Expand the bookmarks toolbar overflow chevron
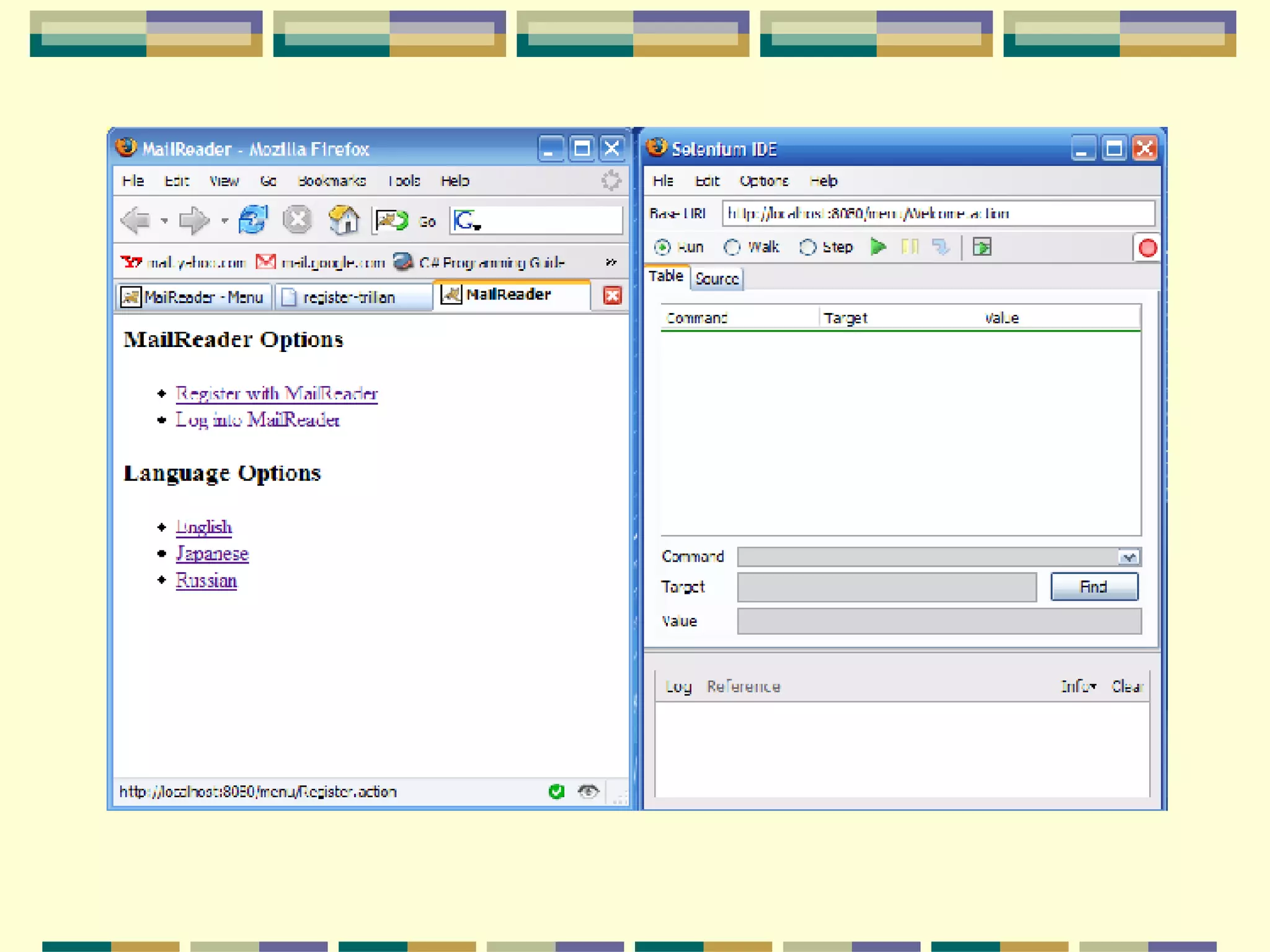The width and height of the screenshot is (1270, 952). click(611, 262)
